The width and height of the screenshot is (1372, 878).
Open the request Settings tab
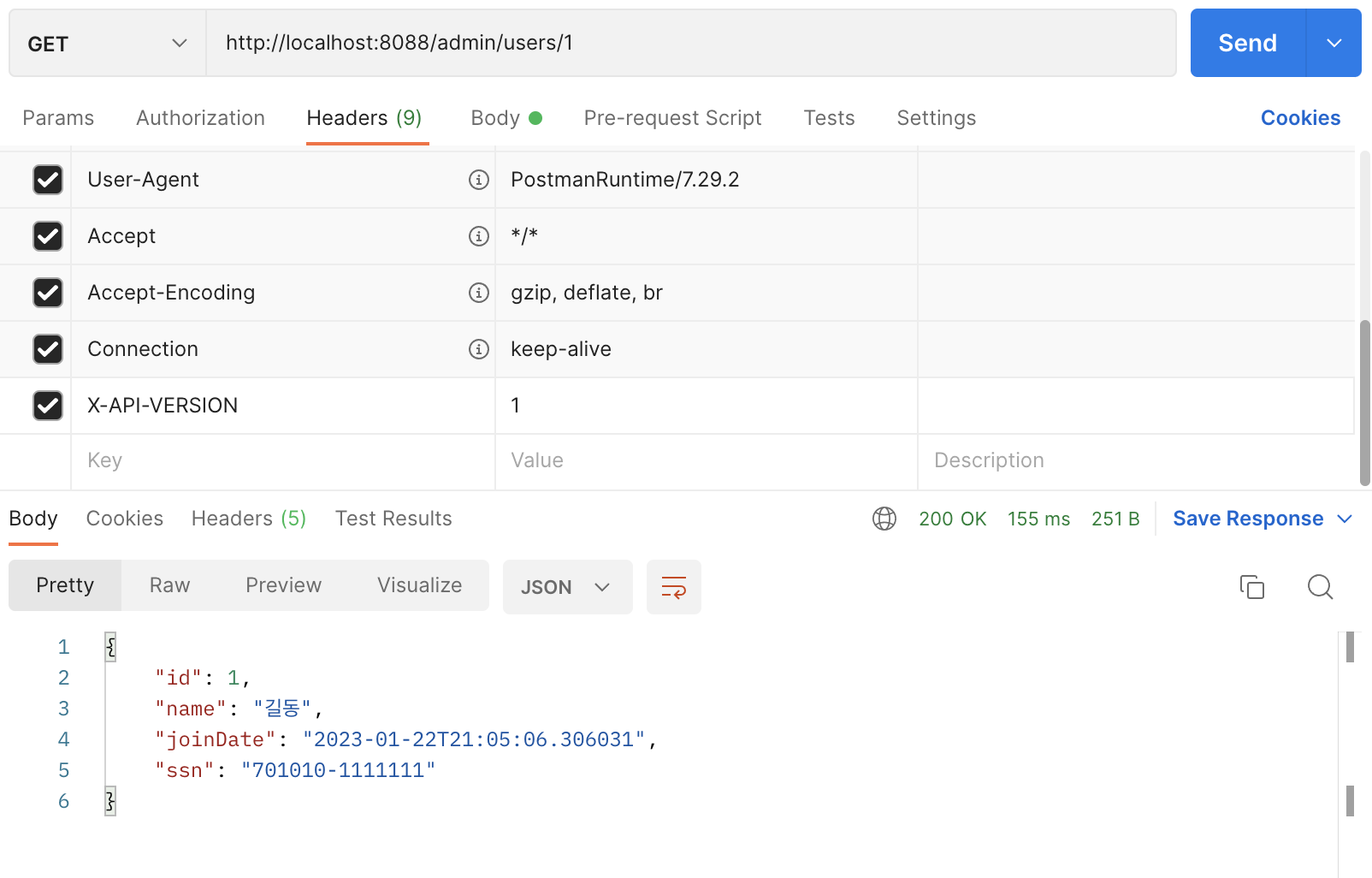tap(937, 118)
